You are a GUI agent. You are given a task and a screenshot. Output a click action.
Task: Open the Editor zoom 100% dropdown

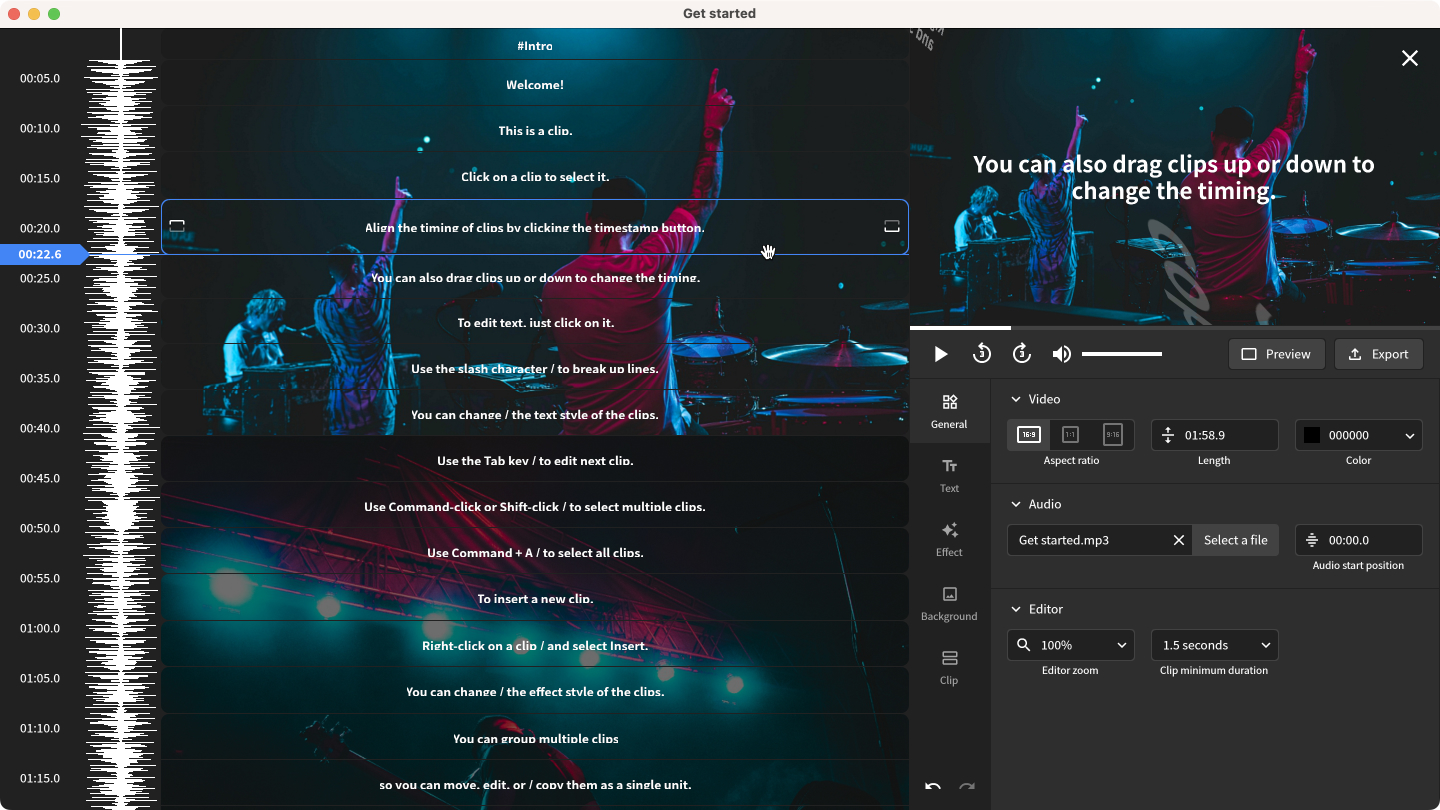point(1070,645)
